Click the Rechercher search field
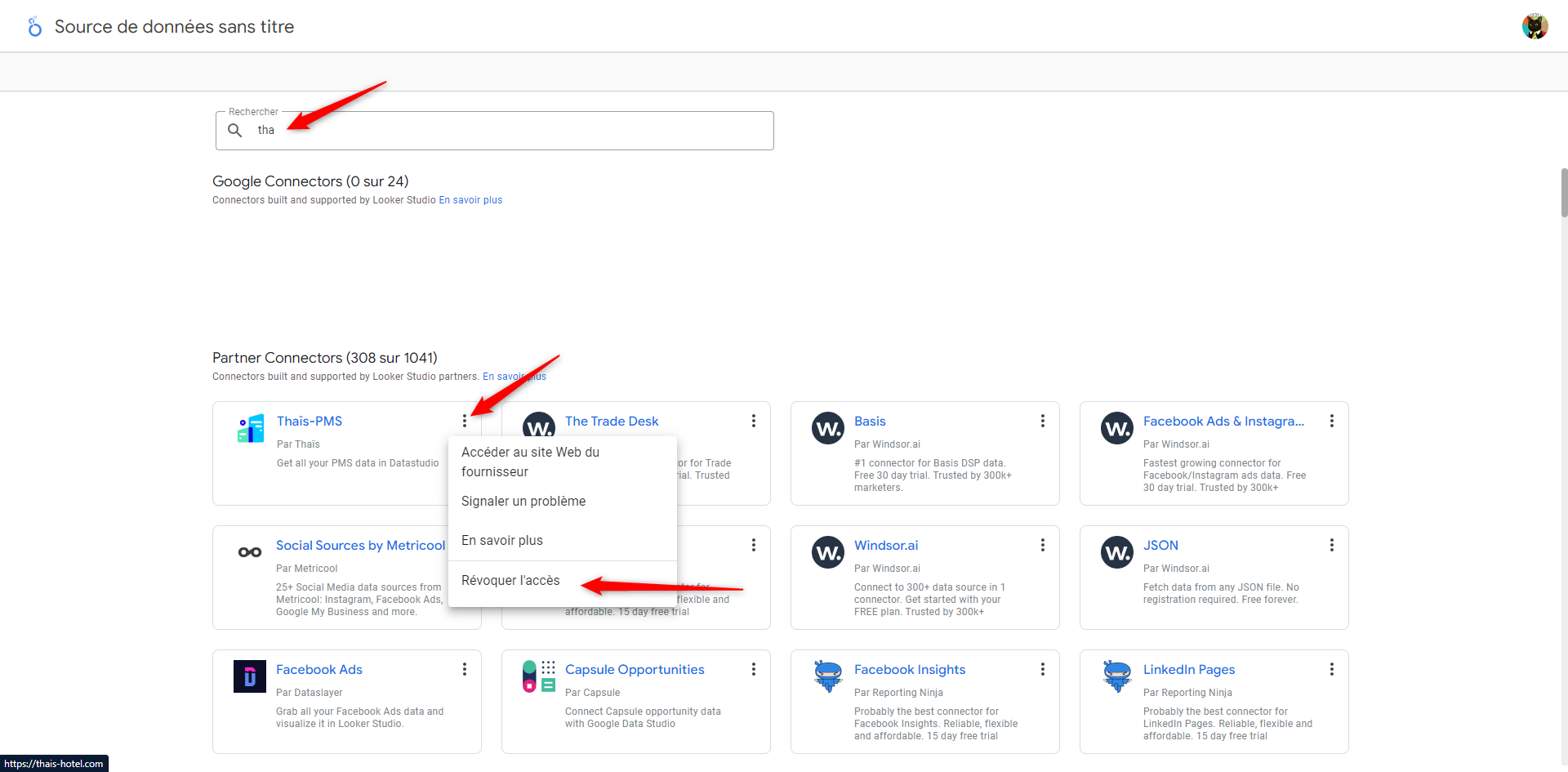The height and width of the screenshot is (772, 1568). click(x=495, y=131)
